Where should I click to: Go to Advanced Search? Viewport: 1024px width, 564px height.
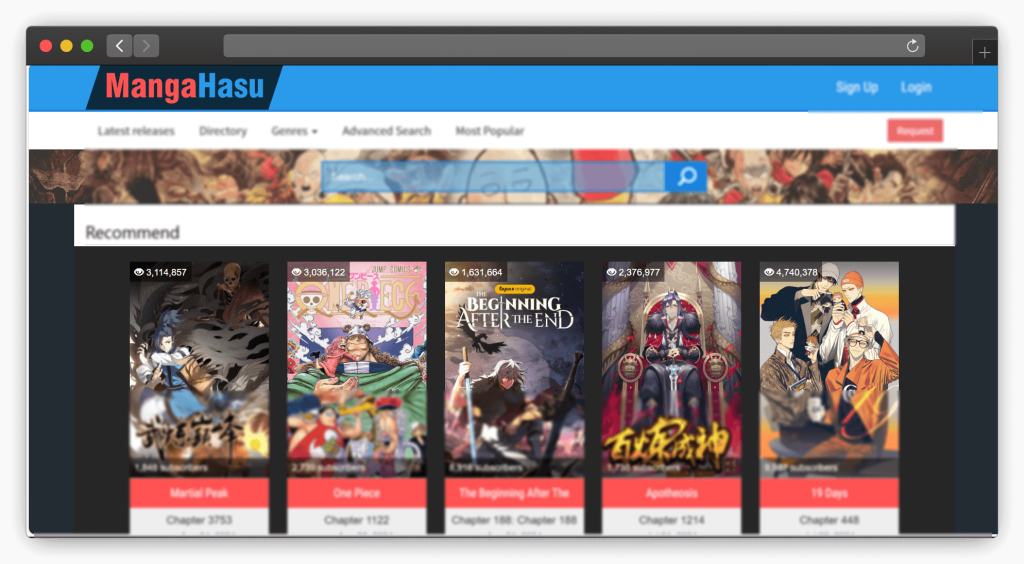387,131
